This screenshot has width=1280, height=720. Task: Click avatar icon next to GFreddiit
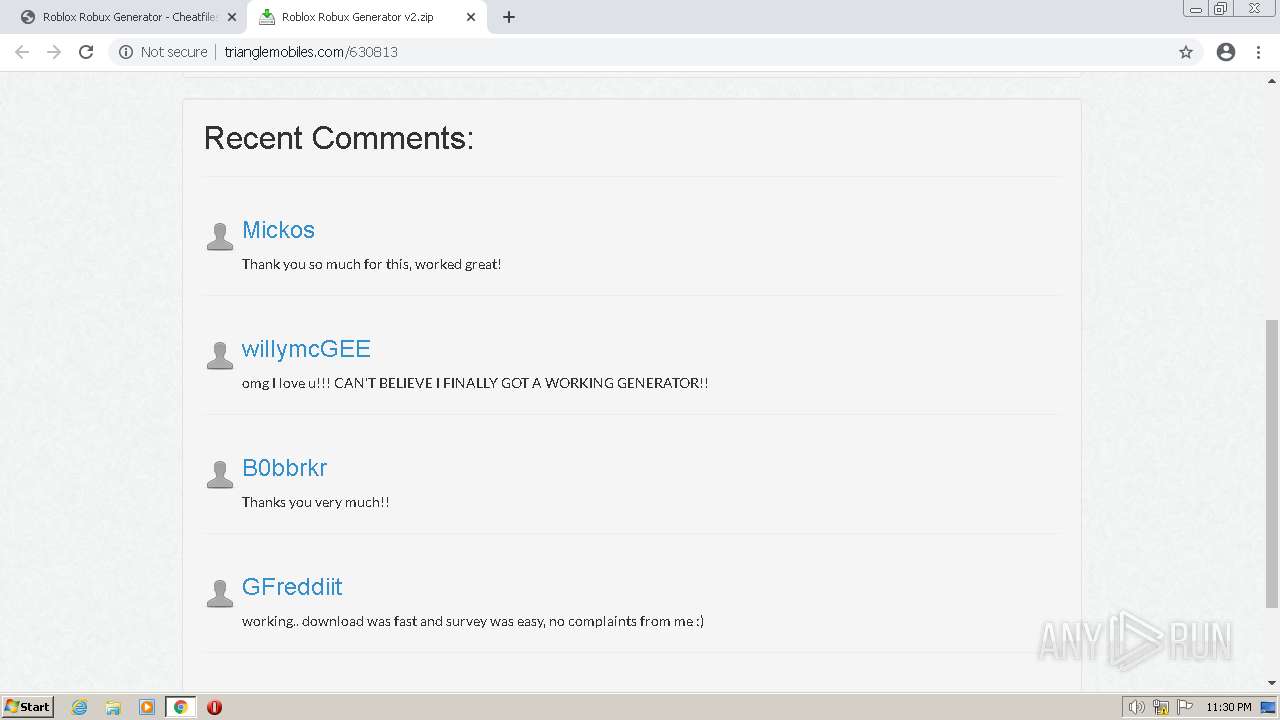[x=219, y=593]
